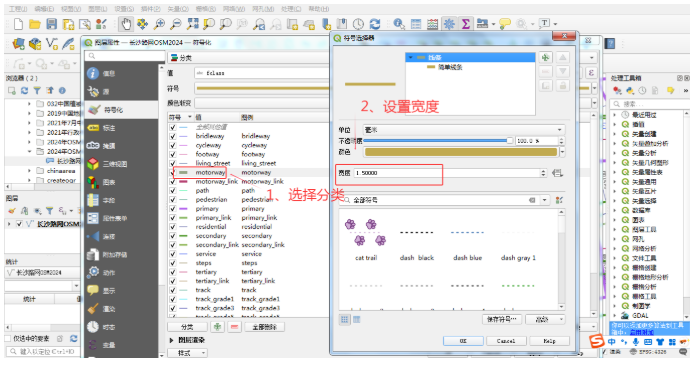
Task: Click the epsilon expression button in Layer Properties
Action: click(591, 73)
